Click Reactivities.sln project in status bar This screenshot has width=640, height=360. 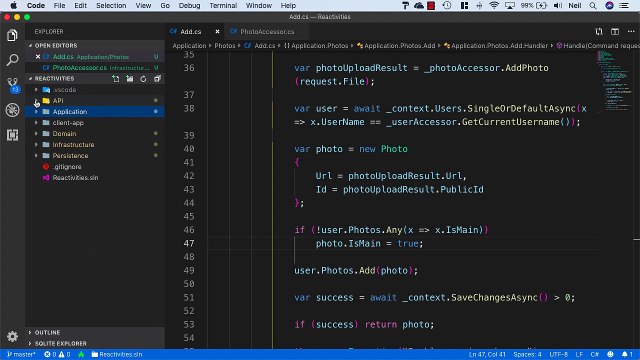point(117,354)
